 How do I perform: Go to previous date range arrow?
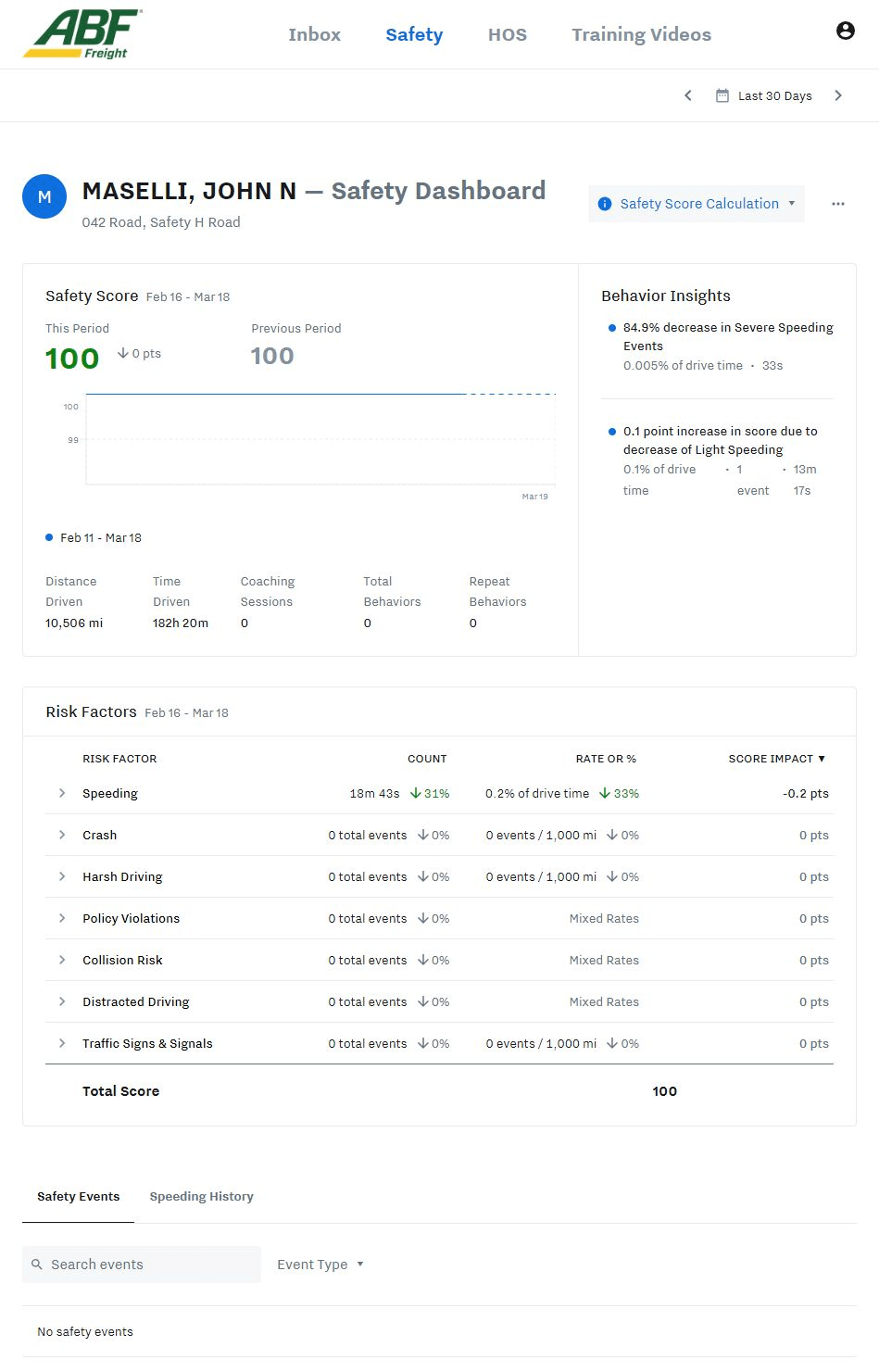click(x=687, y=95)
